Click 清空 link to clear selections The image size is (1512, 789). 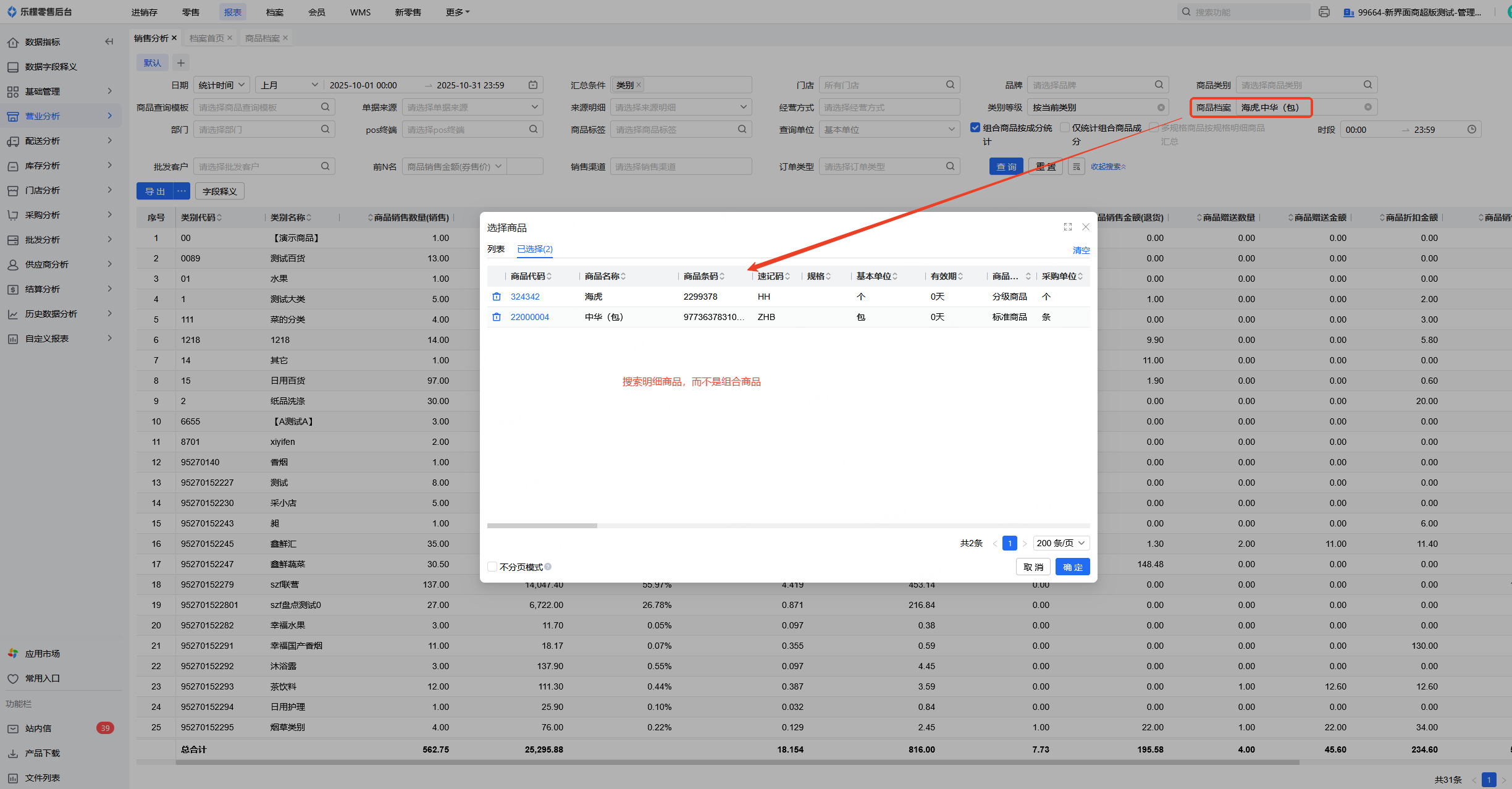click(x=1081, y=250)
